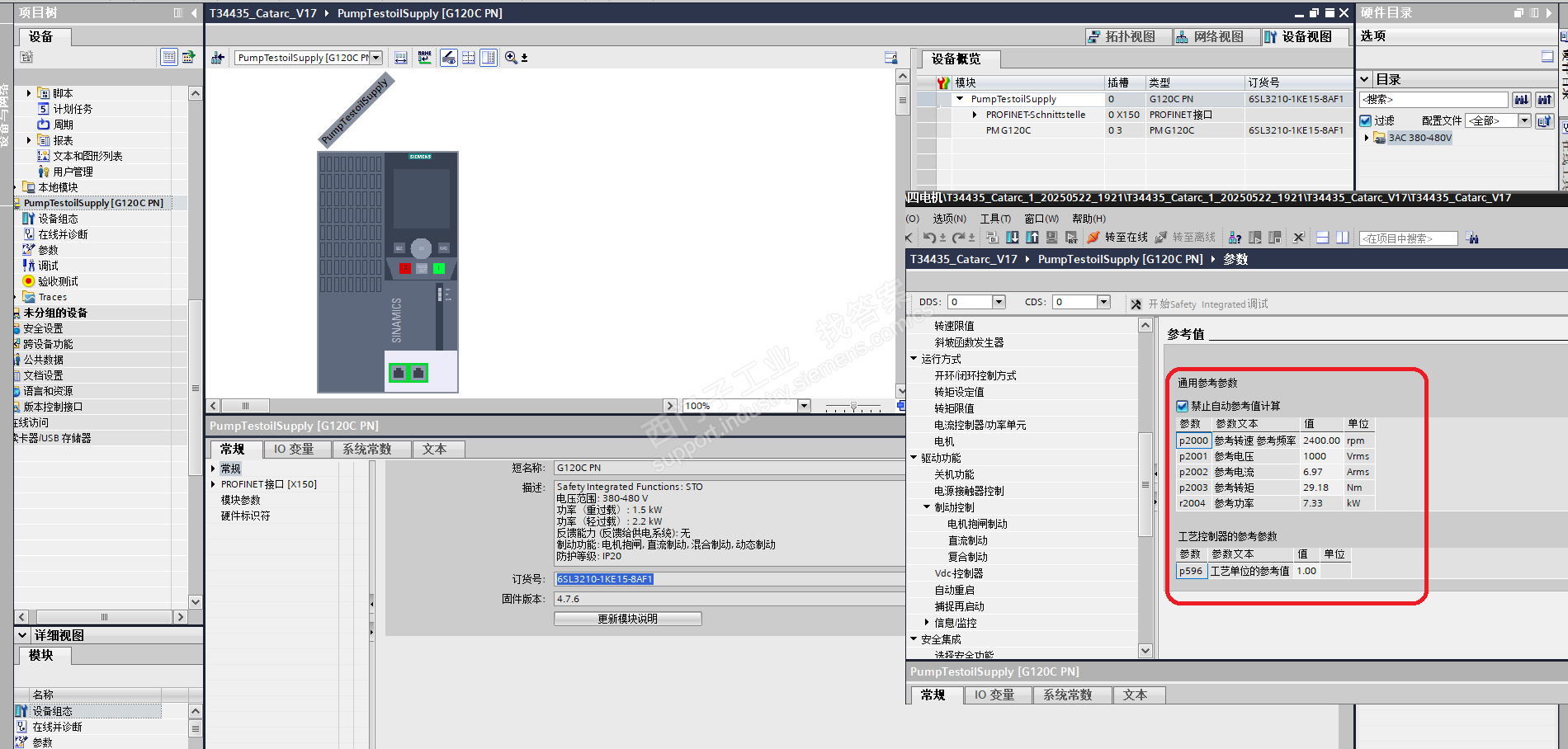The width and height of the screenshot is (1568, 749).
Task: Click the project tree overview icon in 设备 toolbar
Action: pos(169,57)
